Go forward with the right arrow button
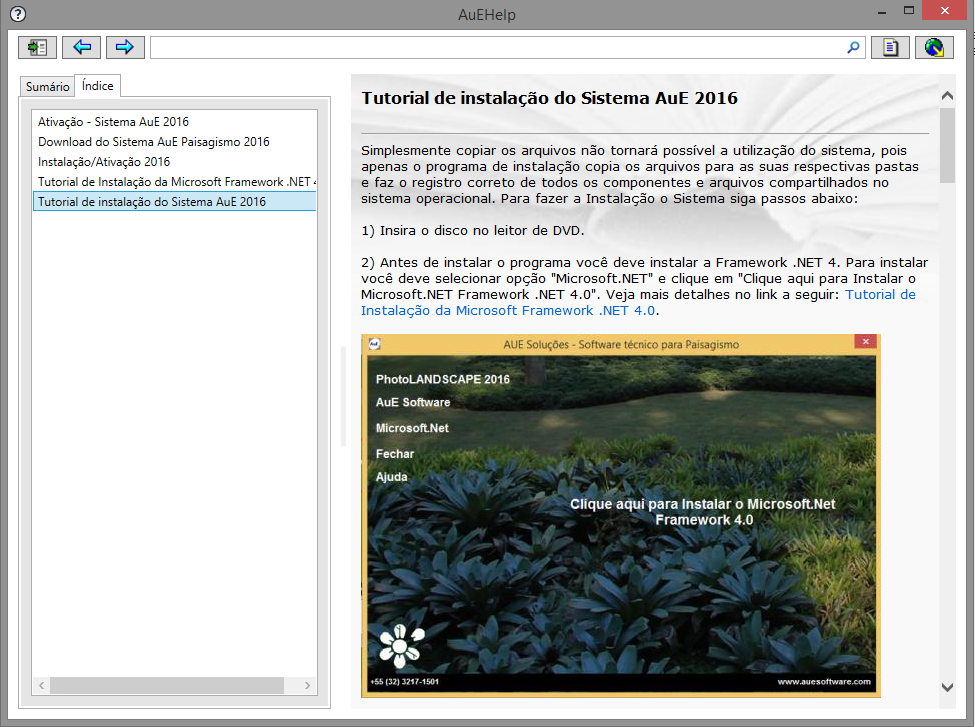 coord(125,47)
